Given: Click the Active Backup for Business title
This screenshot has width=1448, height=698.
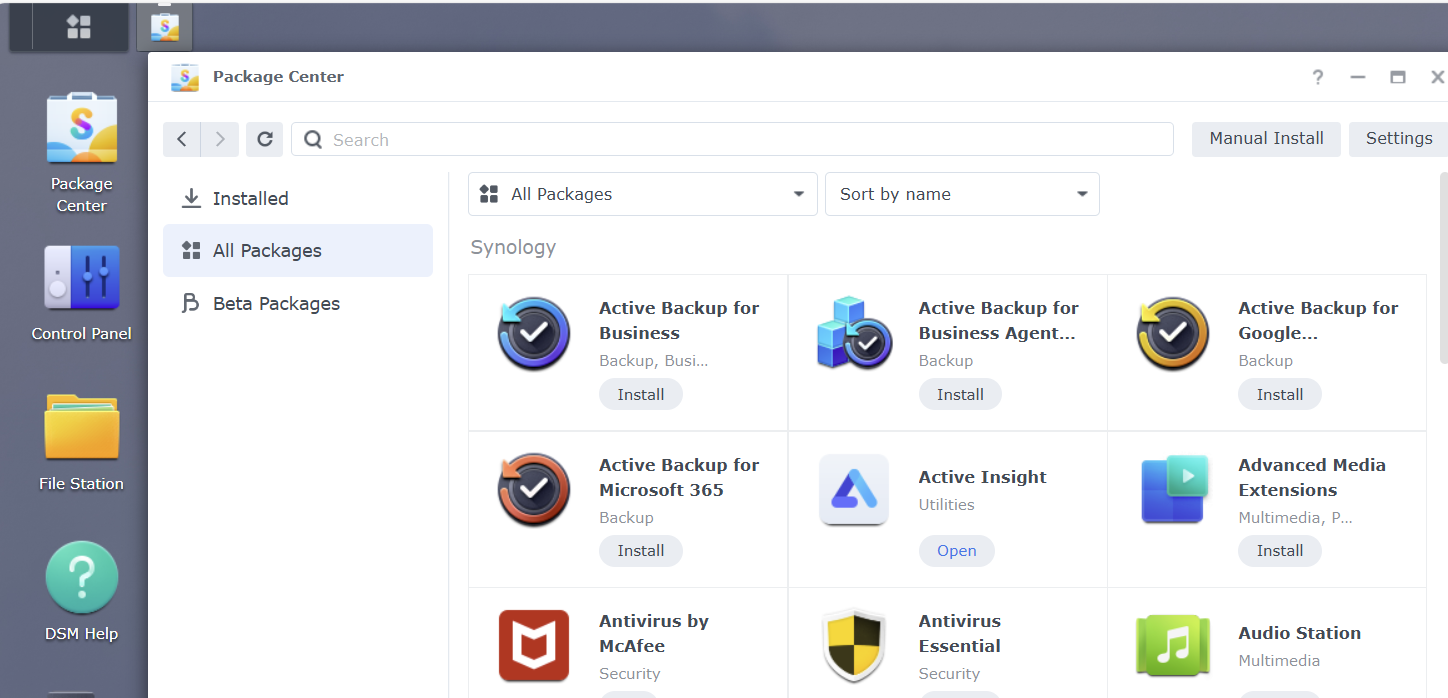Looking at the screenshot, I should 679,320.
